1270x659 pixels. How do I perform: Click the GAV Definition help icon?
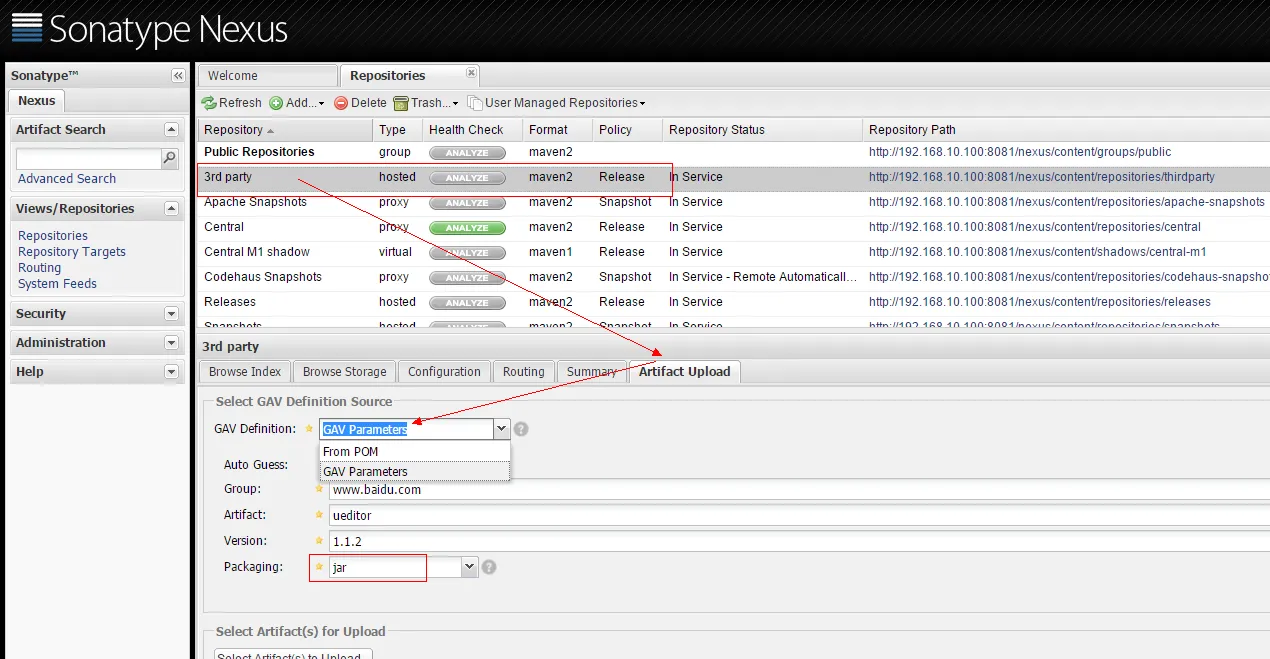(x=521, y=429)
